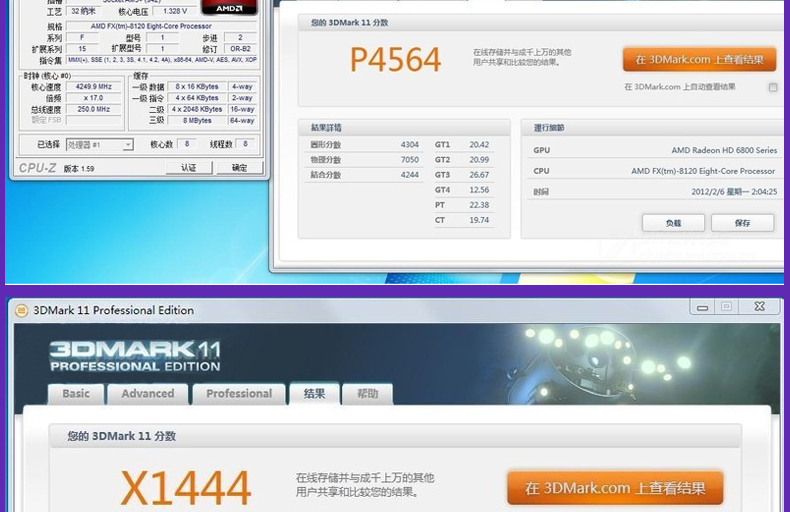The width and height of the screenshot is (790, 512).
Task: Click the GT4 result 12.56
Action: click(x=479, y=190)
